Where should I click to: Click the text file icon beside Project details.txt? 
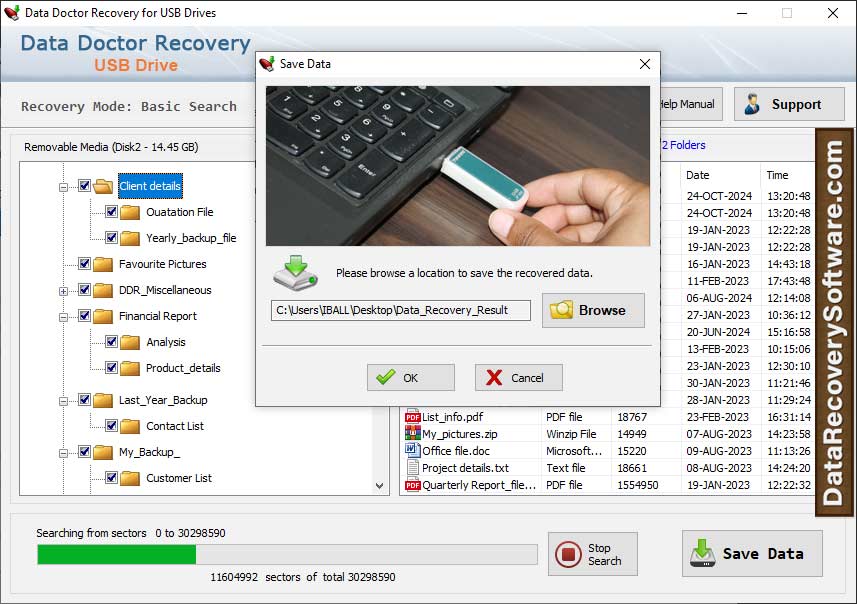412,468
